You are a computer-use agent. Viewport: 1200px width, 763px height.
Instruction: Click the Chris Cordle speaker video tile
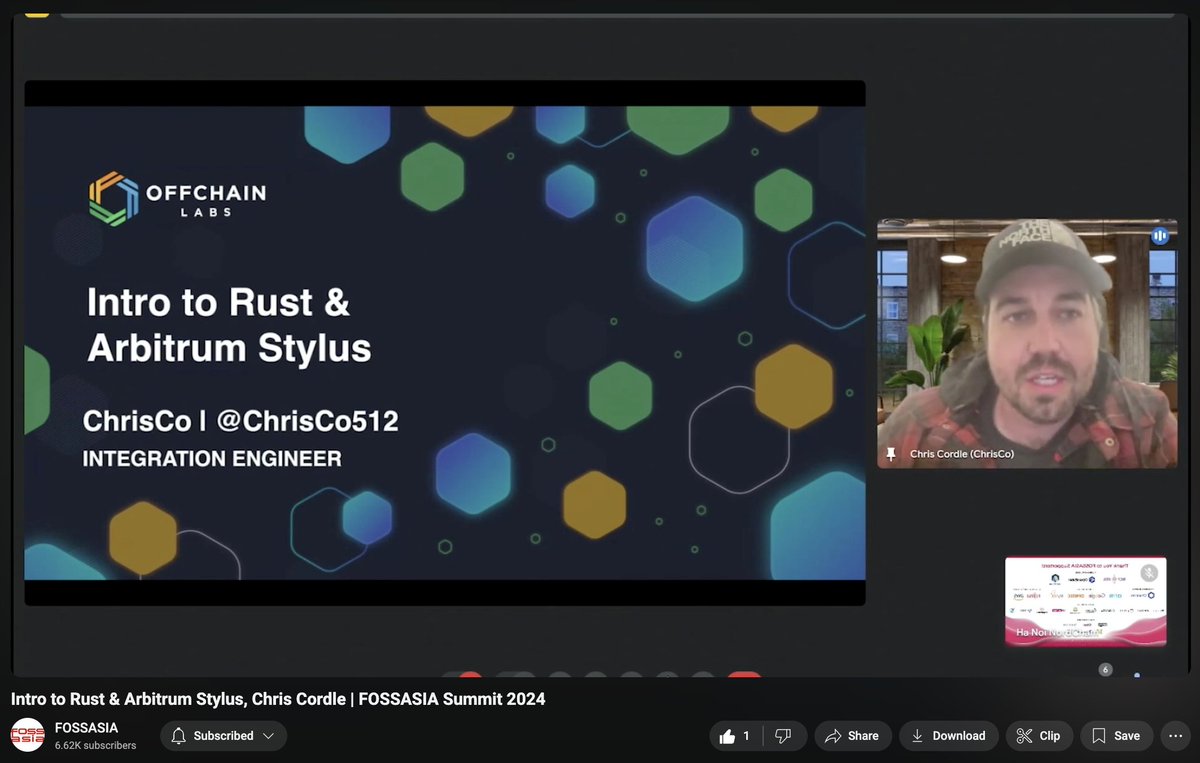(1027, 344)
